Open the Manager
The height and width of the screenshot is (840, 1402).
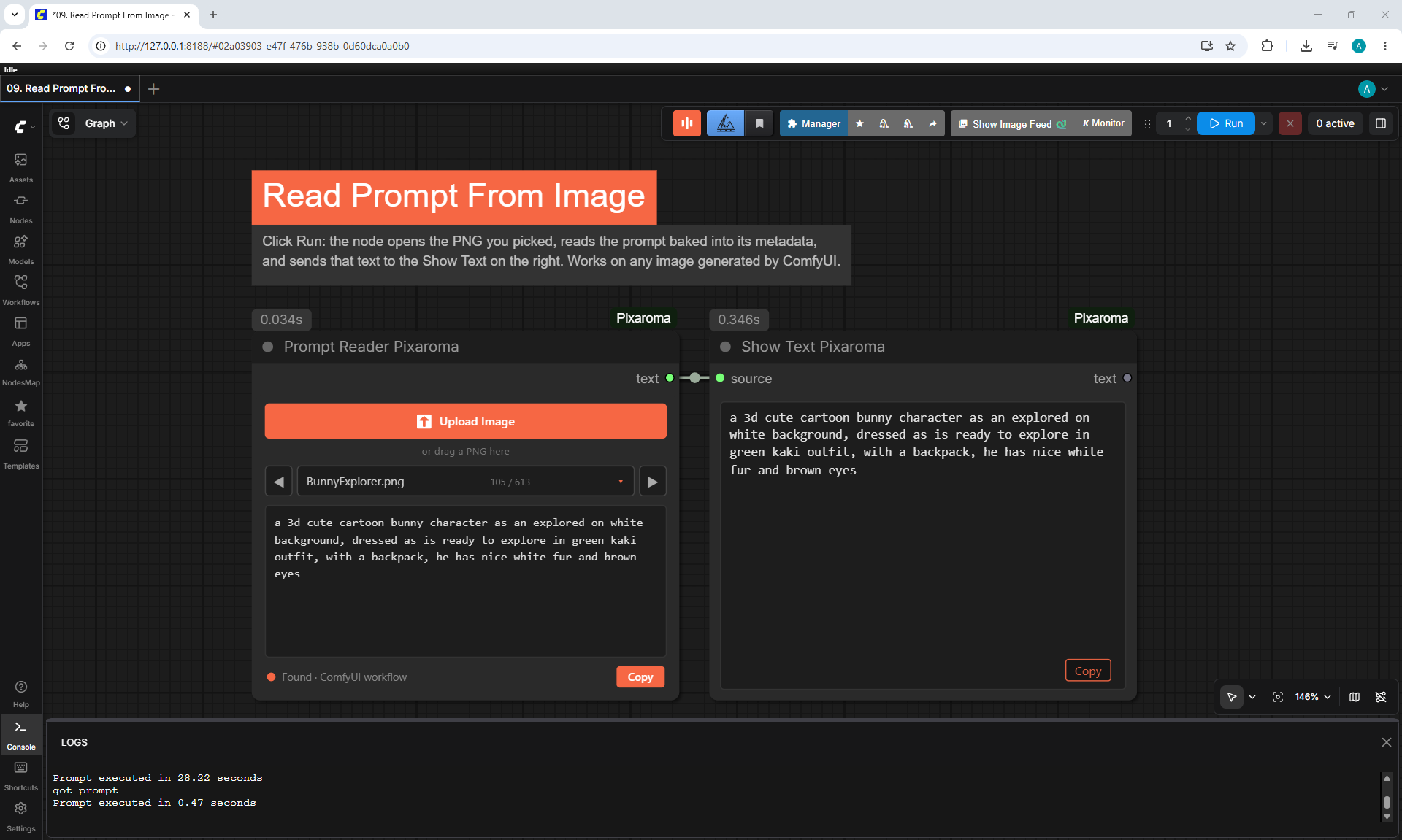click(813, 123)
